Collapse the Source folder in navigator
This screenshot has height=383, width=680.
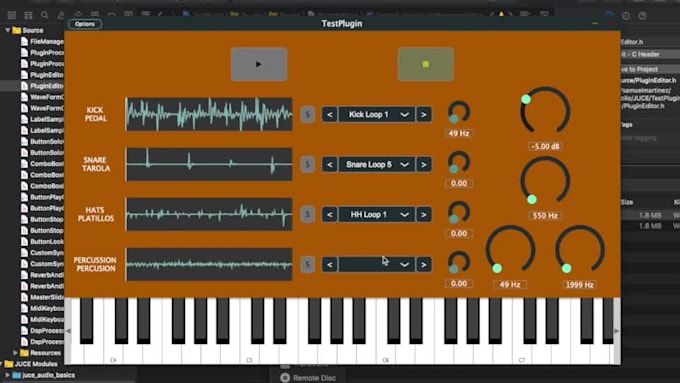(x=7, y=30)
